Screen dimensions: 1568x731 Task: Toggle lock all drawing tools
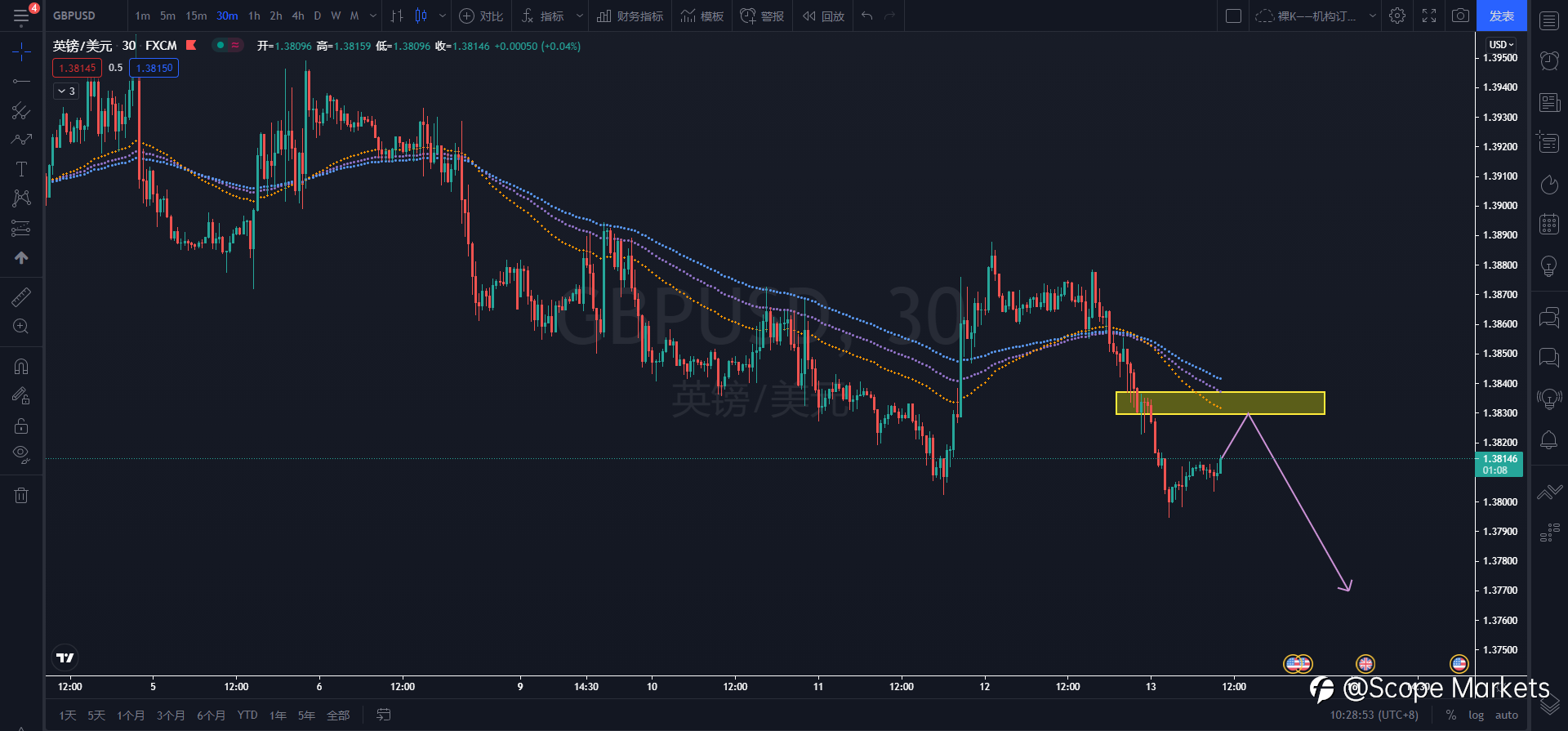(x=21, y=426)
